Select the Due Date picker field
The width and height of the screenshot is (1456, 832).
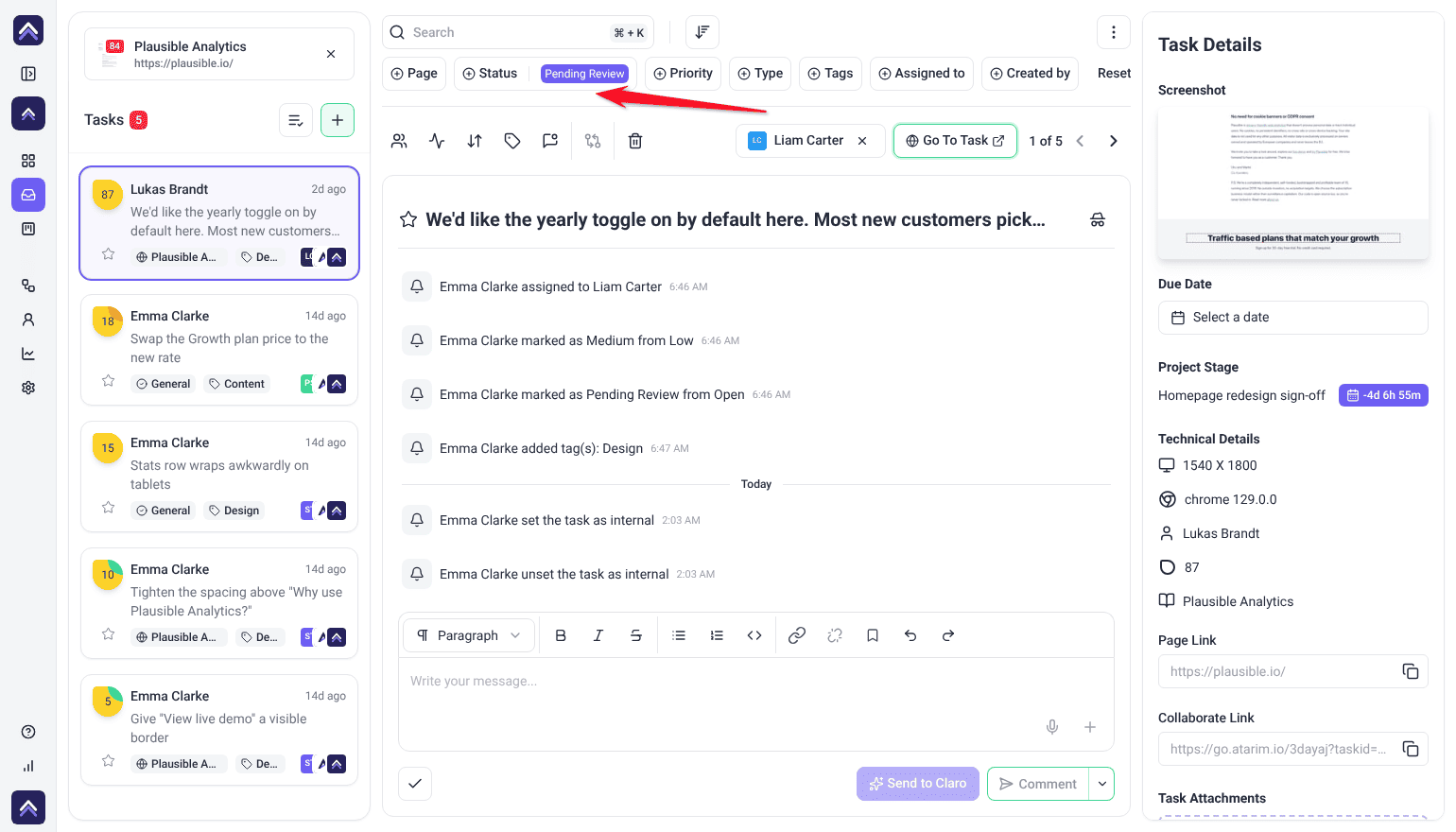click(x=1292, y=318)
